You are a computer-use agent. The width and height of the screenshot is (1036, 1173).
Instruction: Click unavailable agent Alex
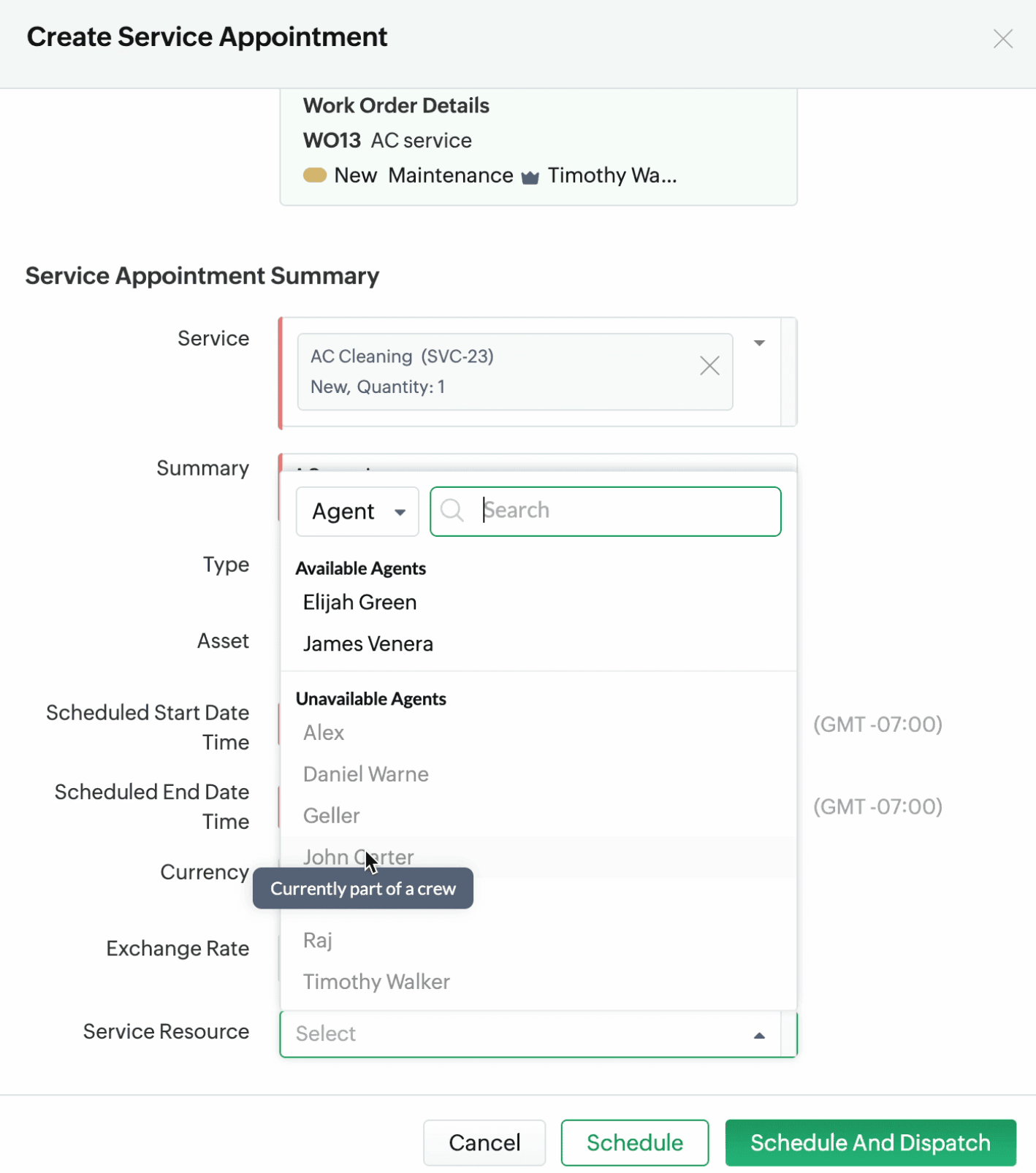323,733
